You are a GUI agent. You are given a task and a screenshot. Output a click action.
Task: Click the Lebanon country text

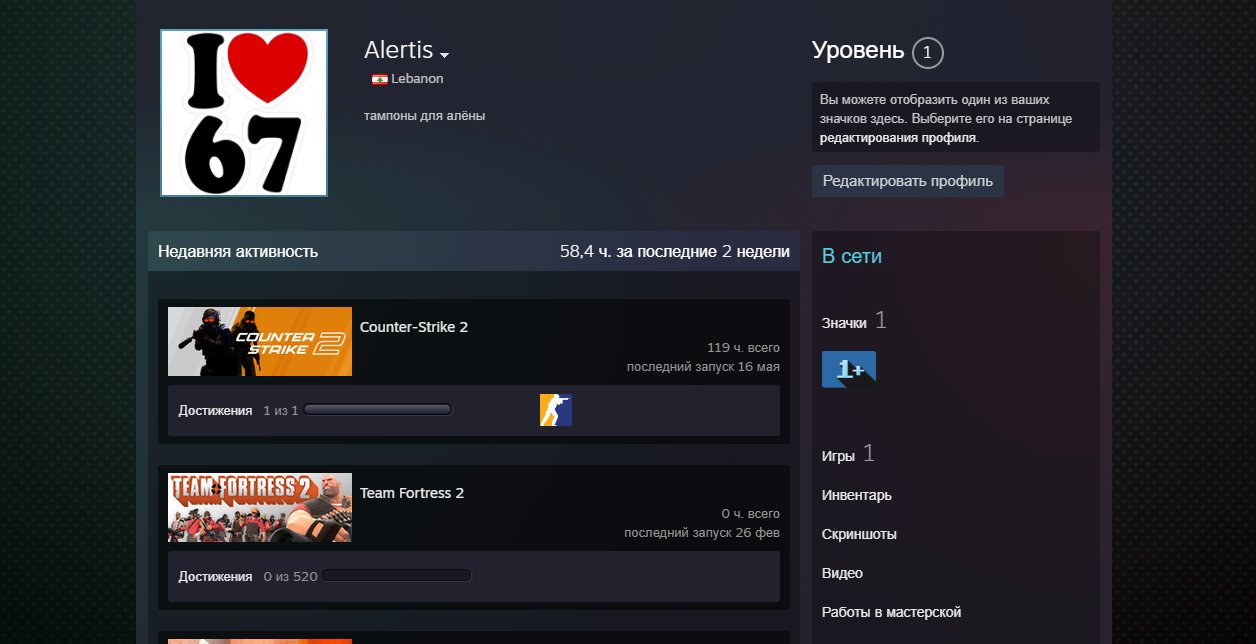pyautogui.click(x=417, y=78)
